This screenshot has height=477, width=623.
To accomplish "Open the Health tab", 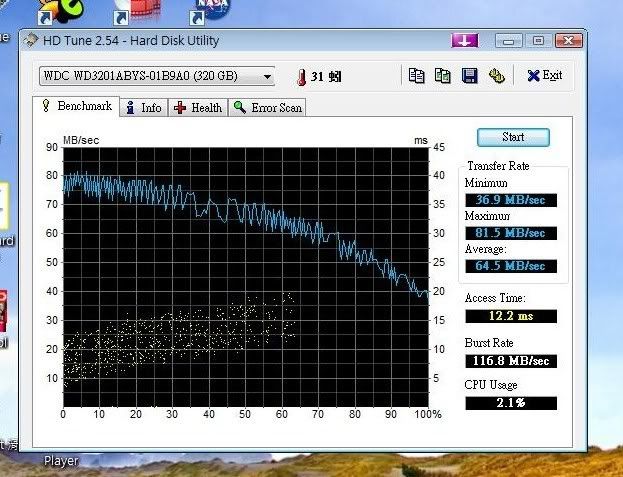I will pyautogui.click(x=198, y=108).
